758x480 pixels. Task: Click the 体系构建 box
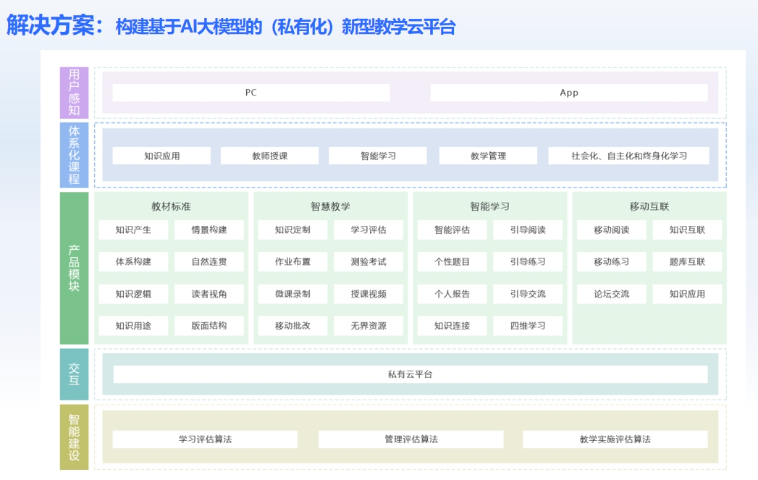tap(133, 262)
